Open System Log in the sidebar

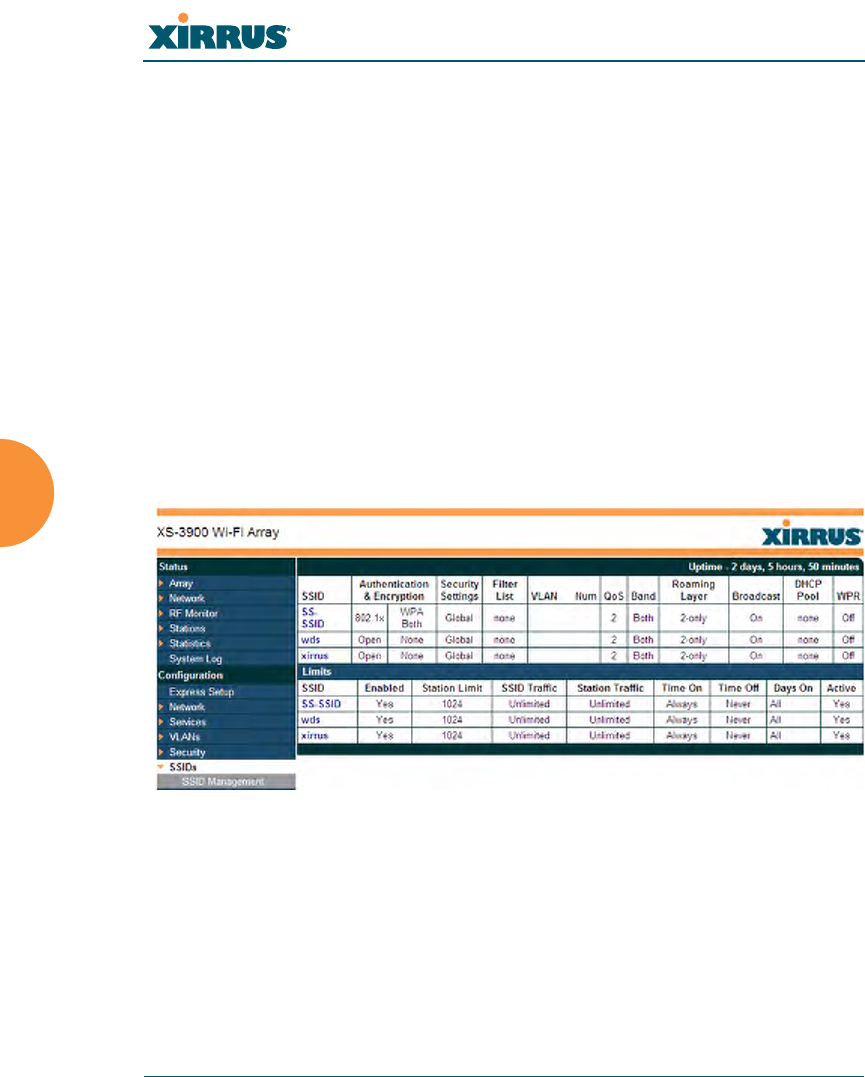(x=195, y=659)
